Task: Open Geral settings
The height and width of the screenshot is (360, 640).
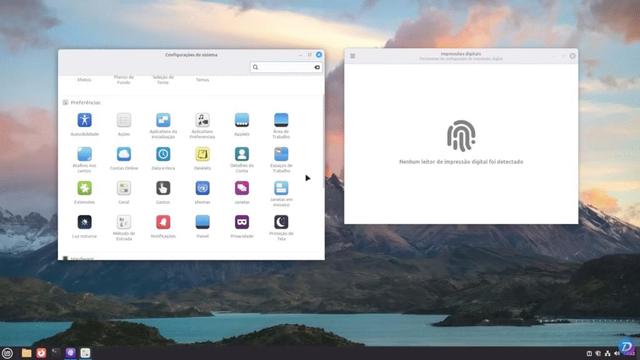Action: point(124,193)
